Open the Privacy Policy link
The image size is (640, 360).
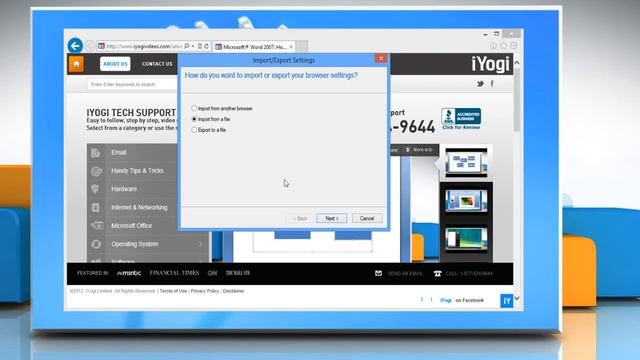tap(205, 291)
